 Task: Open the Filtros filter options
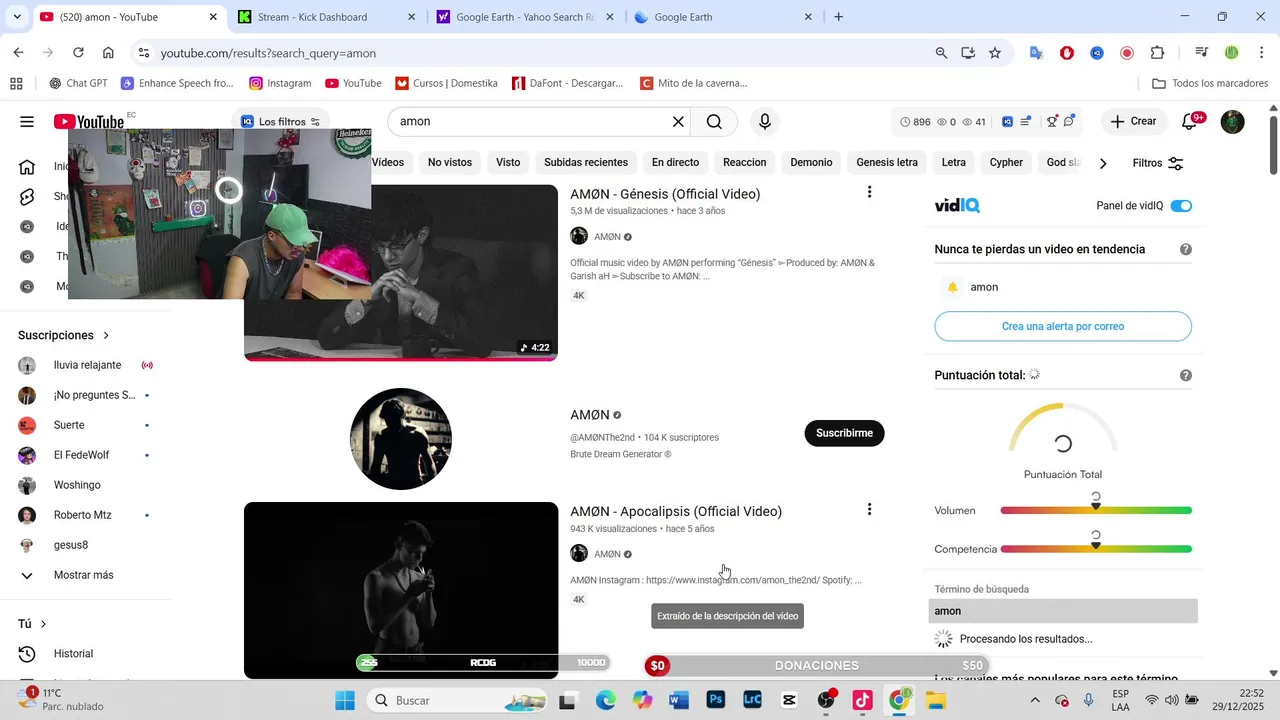click(x=1158, y=163)
